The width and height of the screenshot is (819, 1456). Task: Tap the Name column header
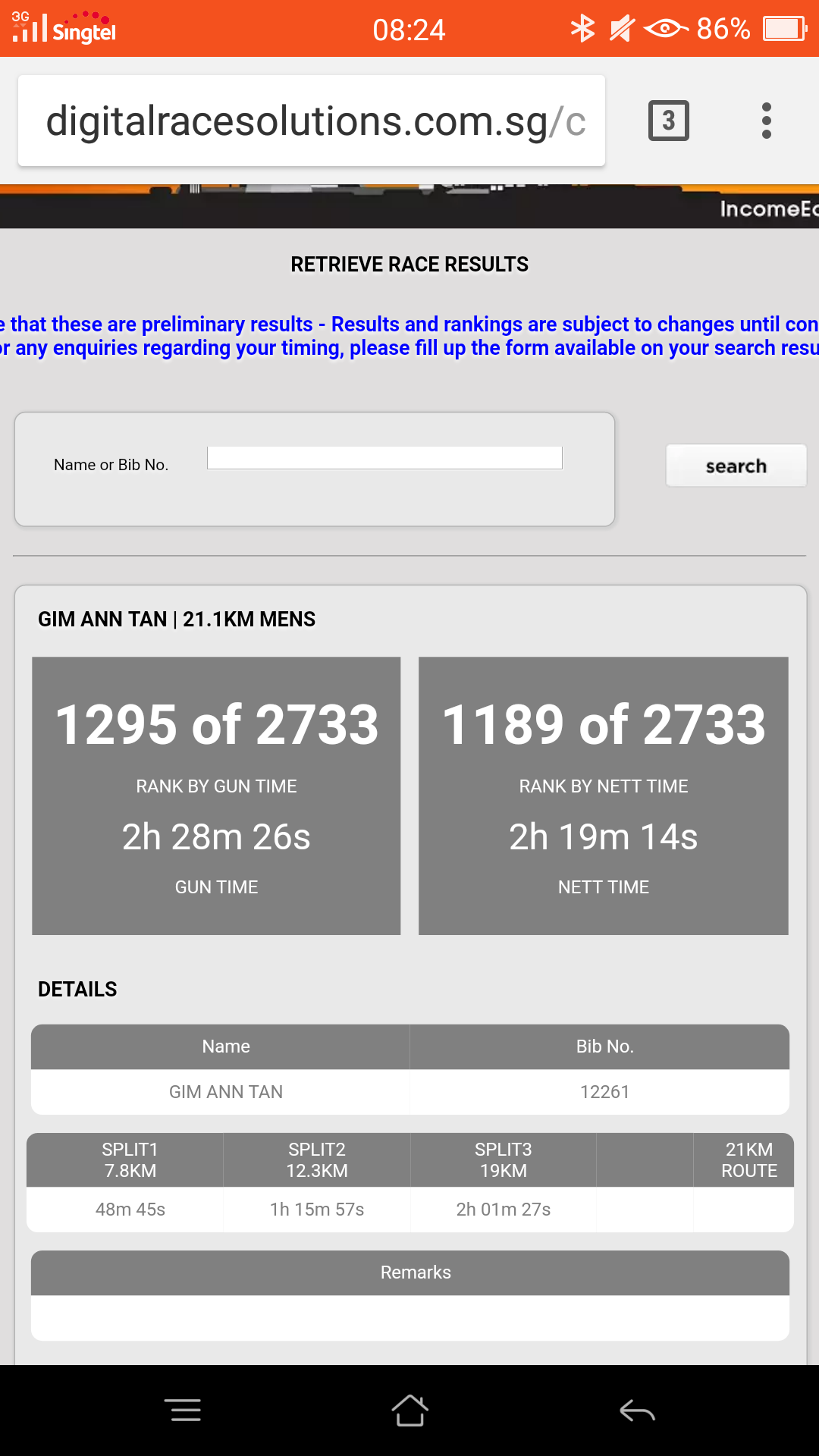coord(226,1046)
